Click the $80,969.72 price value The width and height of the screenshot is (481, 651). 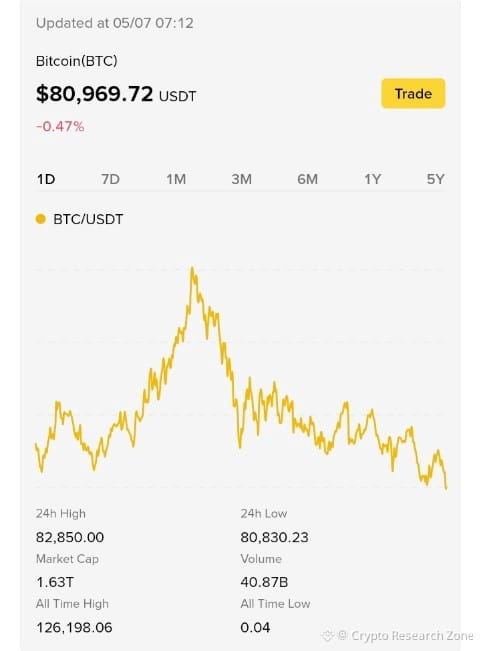point(95,94)
